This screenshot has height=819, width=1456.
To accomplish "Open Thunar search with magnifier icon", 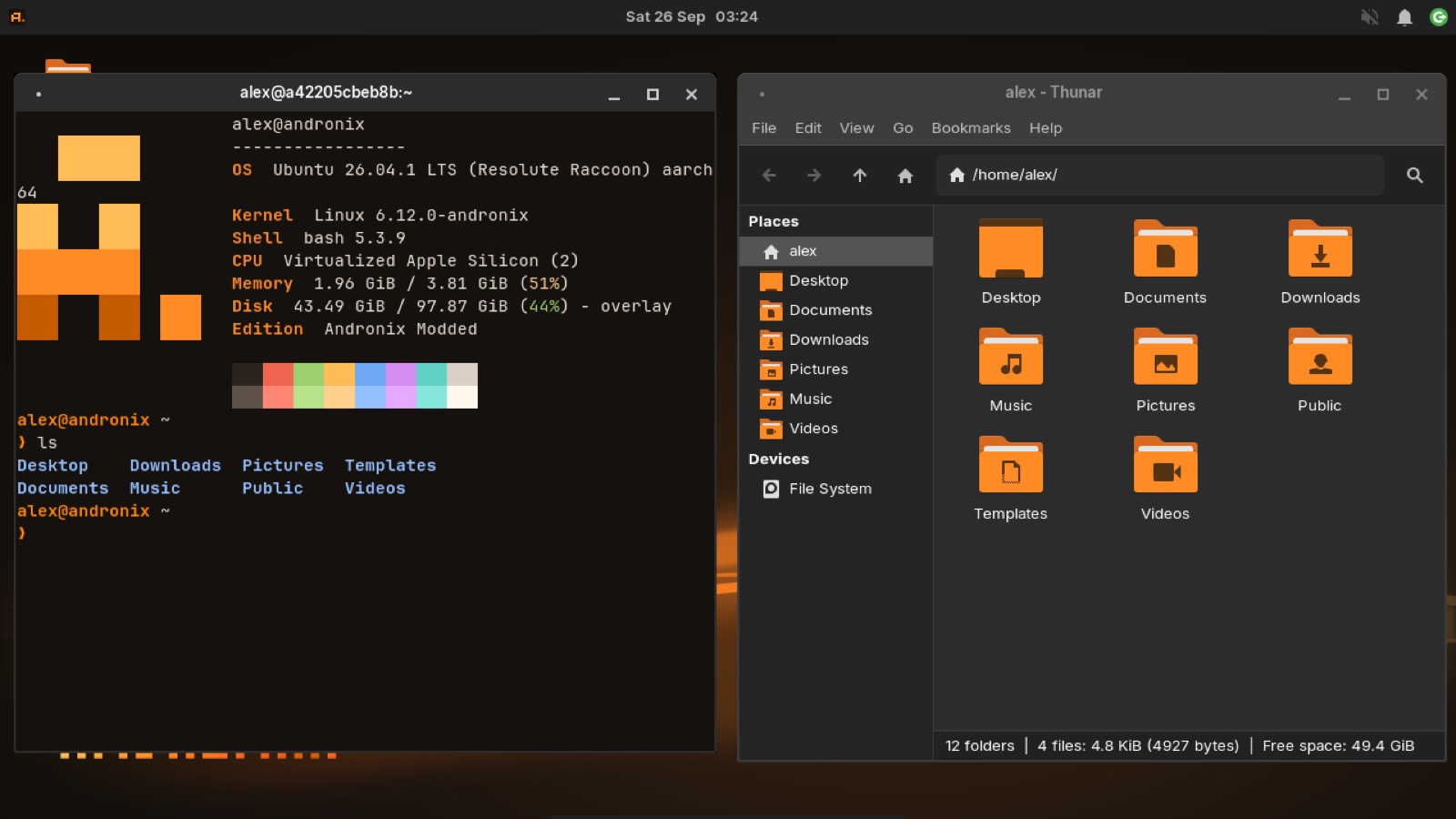I will tap(1414, 175).
